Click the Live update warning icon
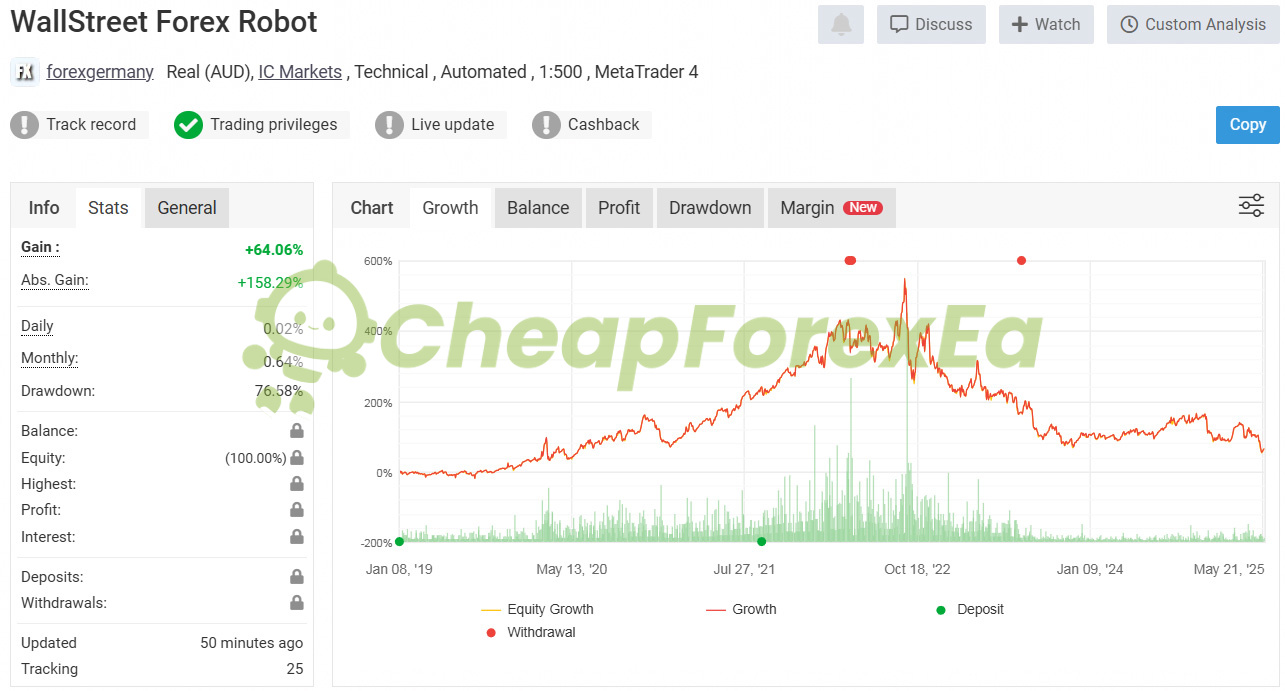 point(389,125)
